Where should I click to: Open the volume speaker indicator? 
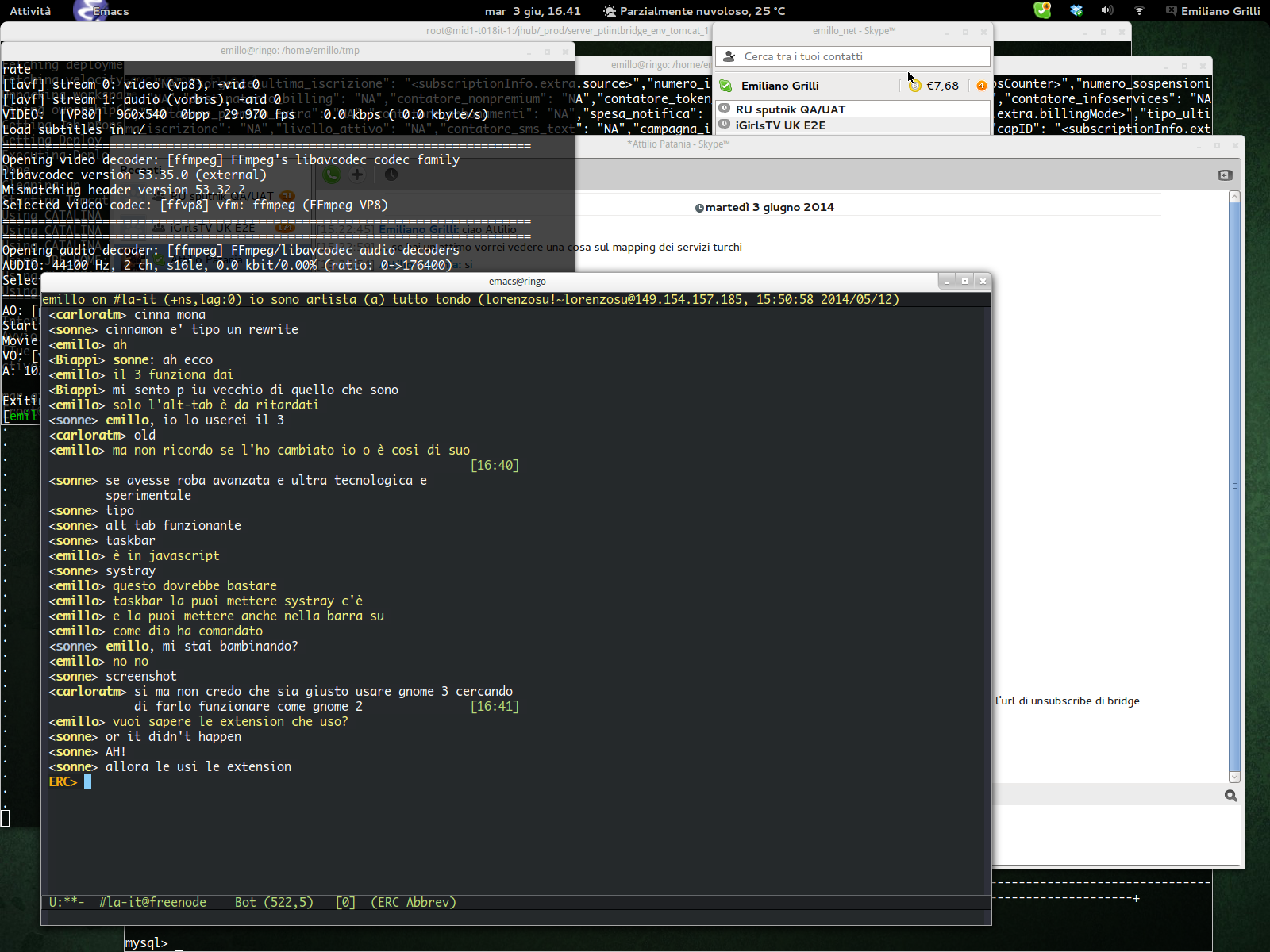pyautogui.click(x=1107, y=10)
